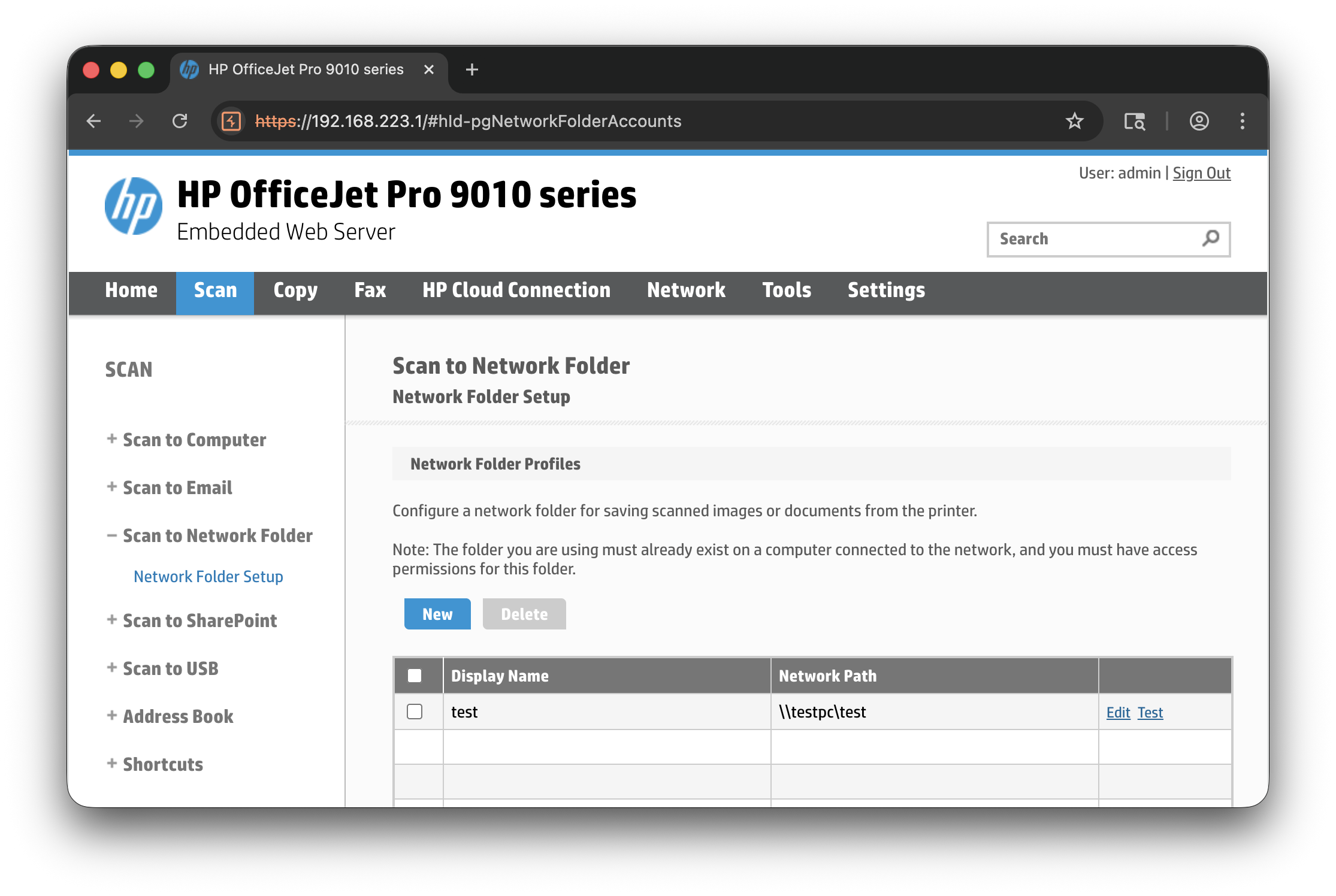Click the HP favicon on the browser tab
The image size is (1336, 896).
click(x=189, y=69)
